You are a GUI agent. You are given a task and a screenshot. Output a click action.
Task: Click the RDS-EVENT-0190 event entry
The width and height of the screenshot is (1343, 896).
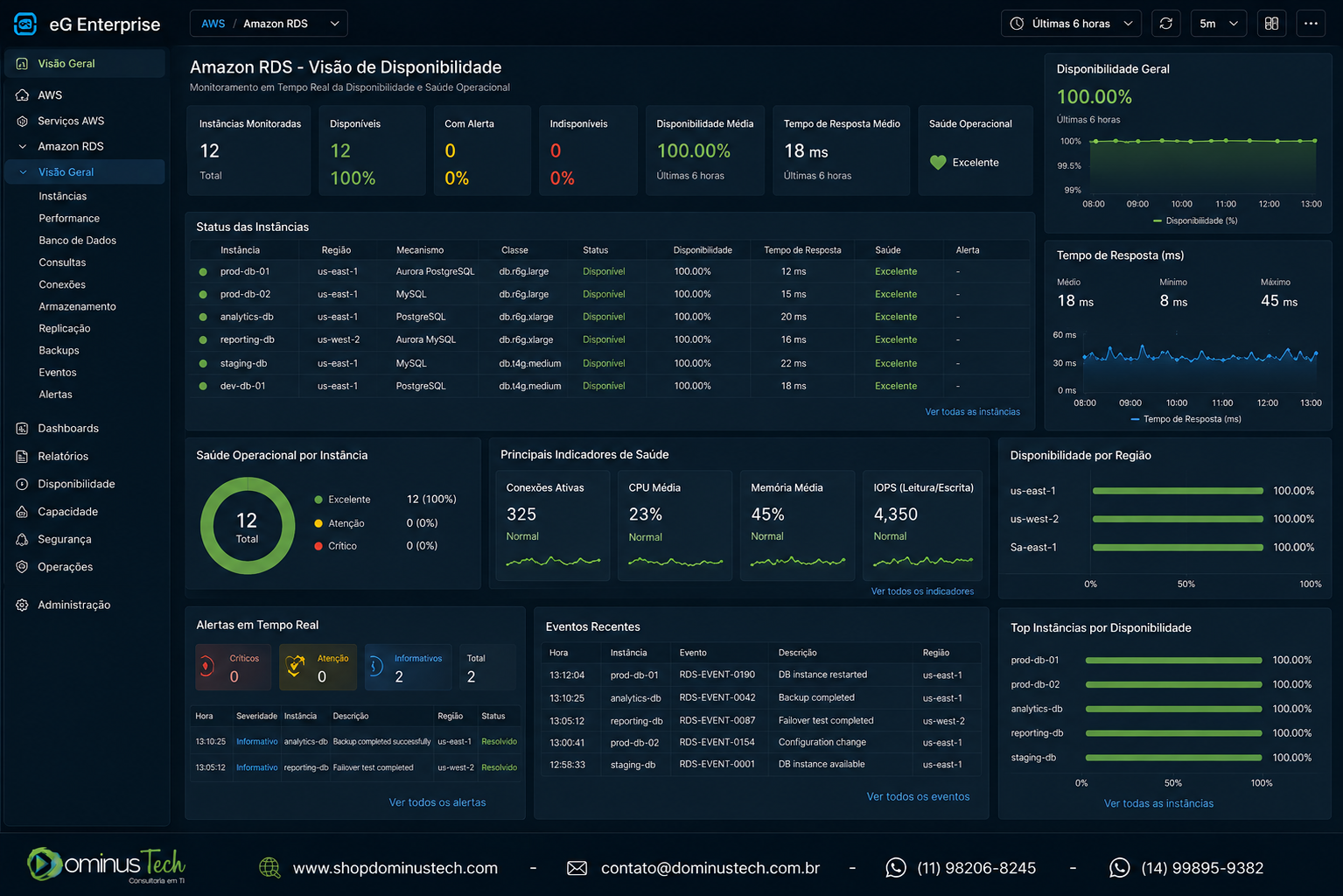pyautogui.click(x=717, y=675)
